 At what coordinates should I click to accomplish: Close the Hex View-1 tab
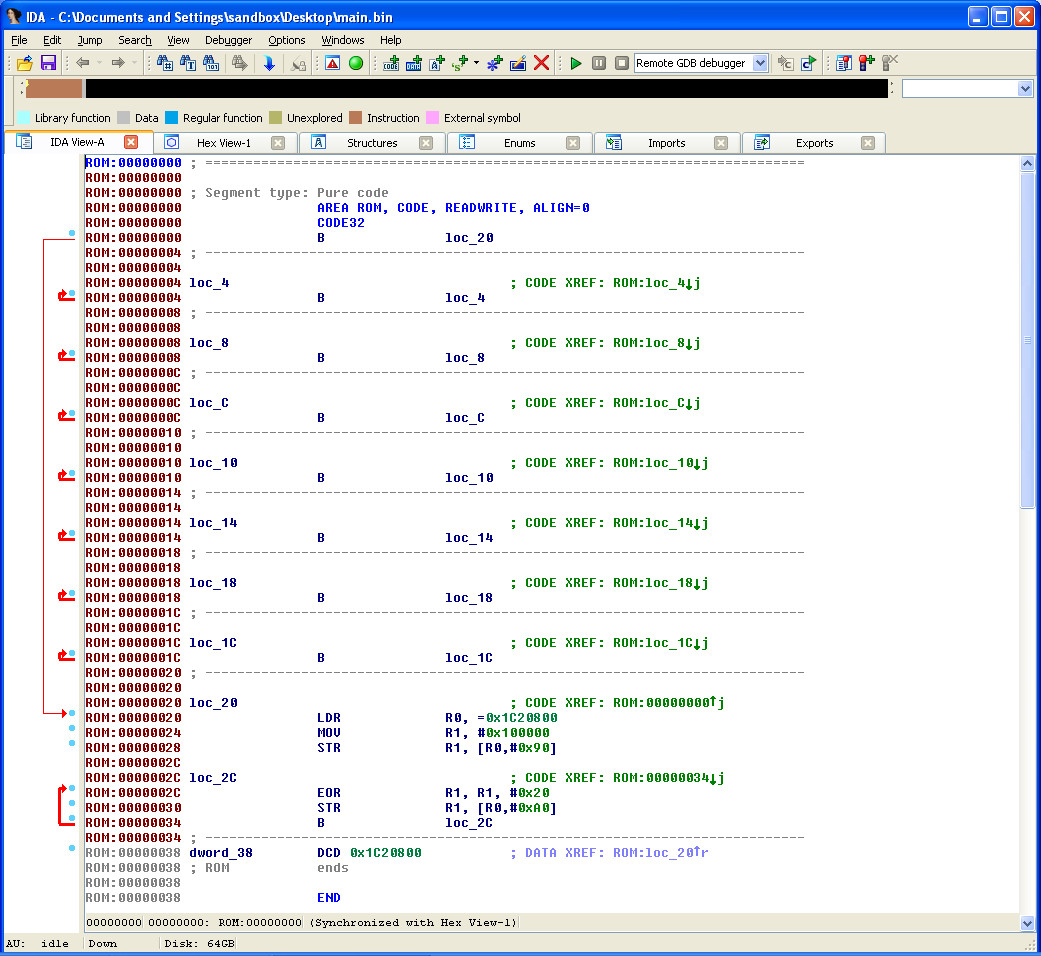[x=278, y=143]
